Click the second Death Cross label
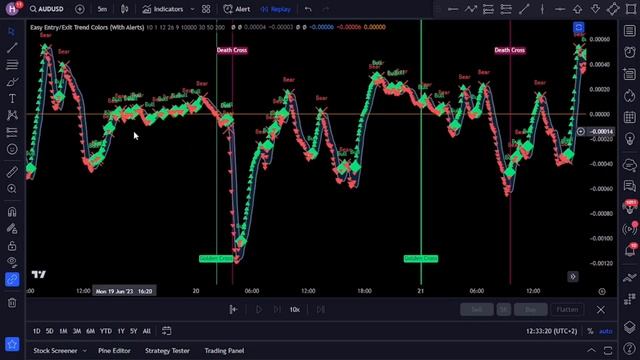This screenshot has height=360, width=640. click(x=509, y=50)
